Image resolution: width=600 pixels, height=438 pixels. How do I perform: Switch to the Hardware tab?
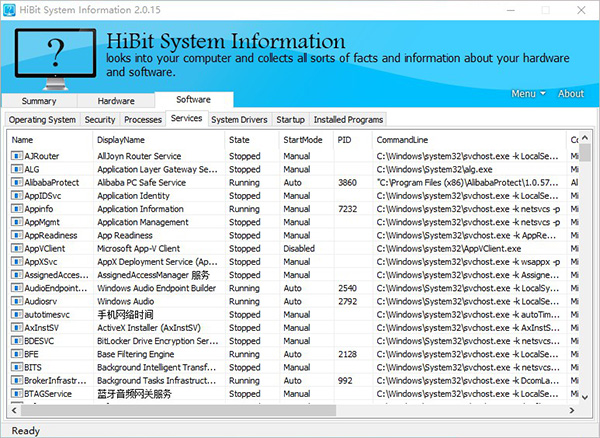(x=116, y=101)
